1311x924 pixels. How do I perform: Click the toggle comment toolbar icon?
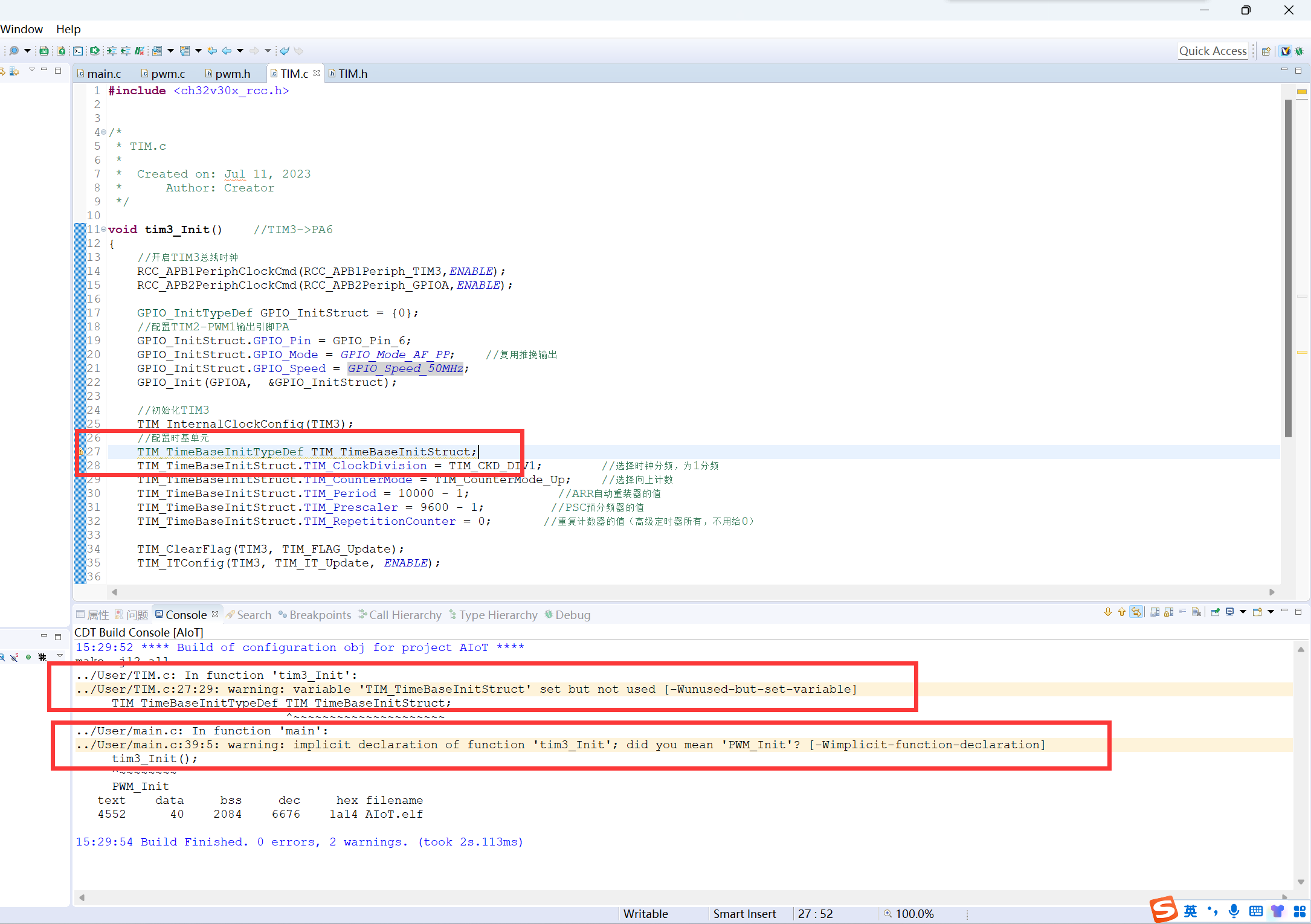click(140, 51)
